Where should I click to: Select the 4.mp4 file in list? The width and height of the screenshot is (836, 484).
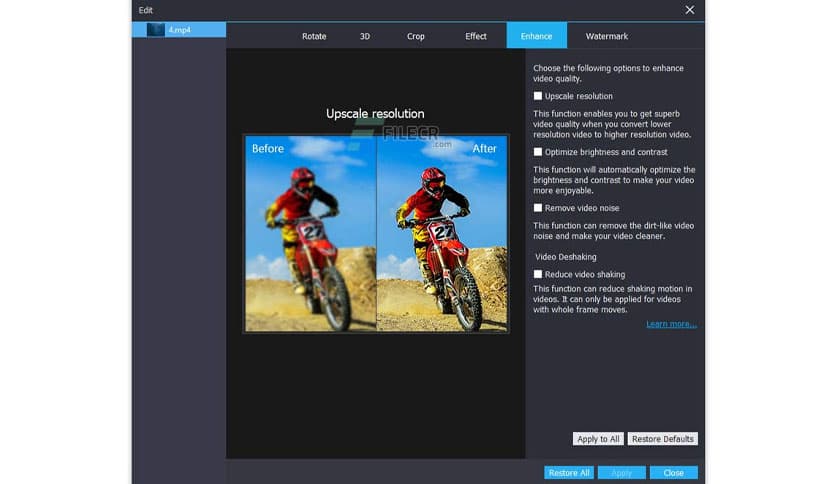[179, 30]
